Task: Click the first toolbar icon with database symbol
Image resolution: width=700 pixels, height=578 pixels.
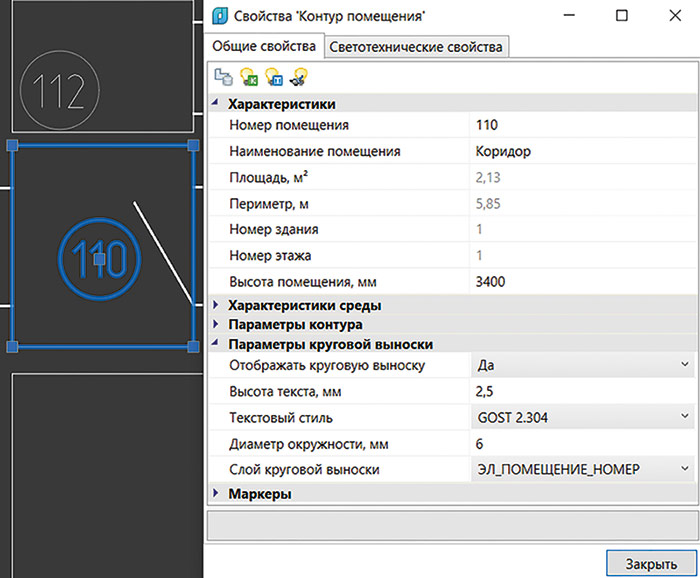Action: point(222,76)
